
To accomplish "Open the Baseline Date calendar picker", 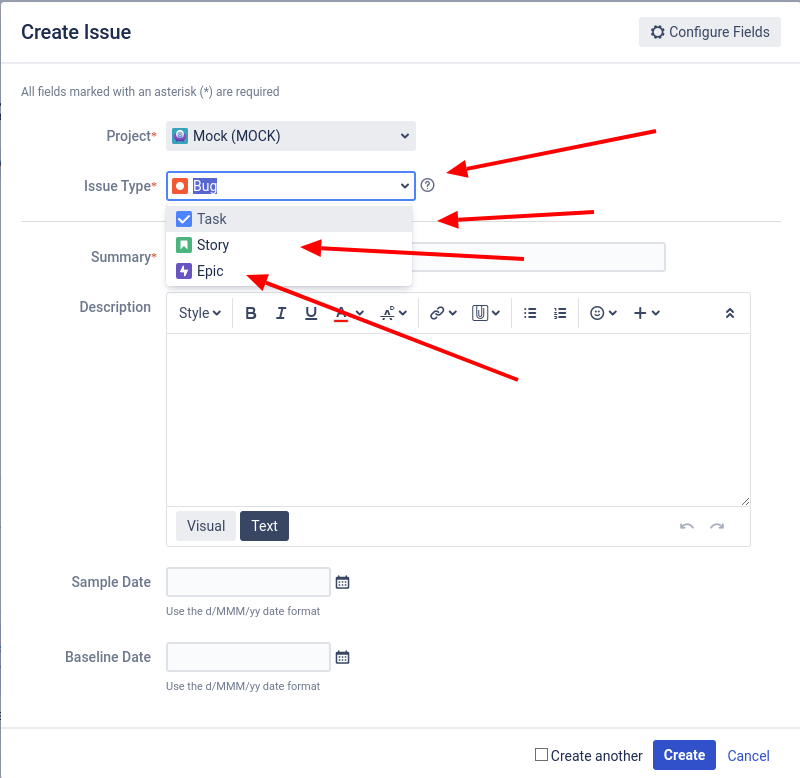I will coord(342,657).
